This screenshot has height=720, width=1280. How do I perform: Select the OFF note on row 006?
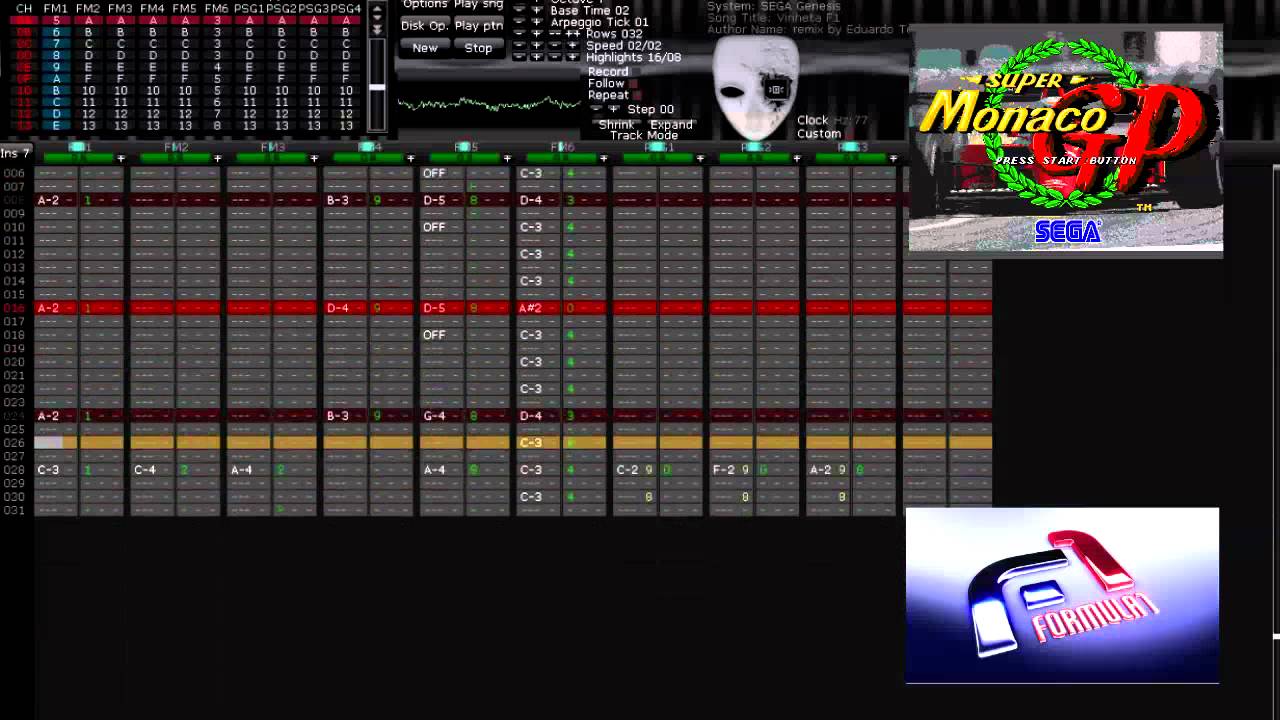point(433,173)
